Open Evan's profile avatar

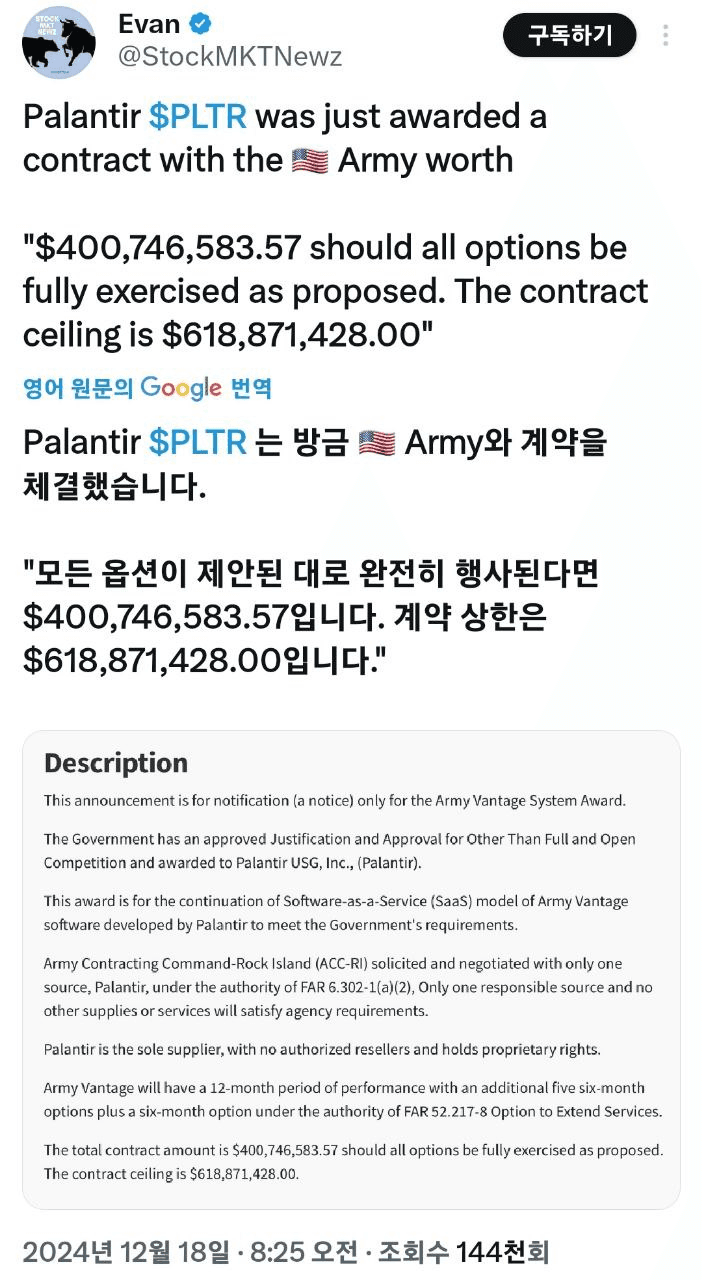point(58,40)
